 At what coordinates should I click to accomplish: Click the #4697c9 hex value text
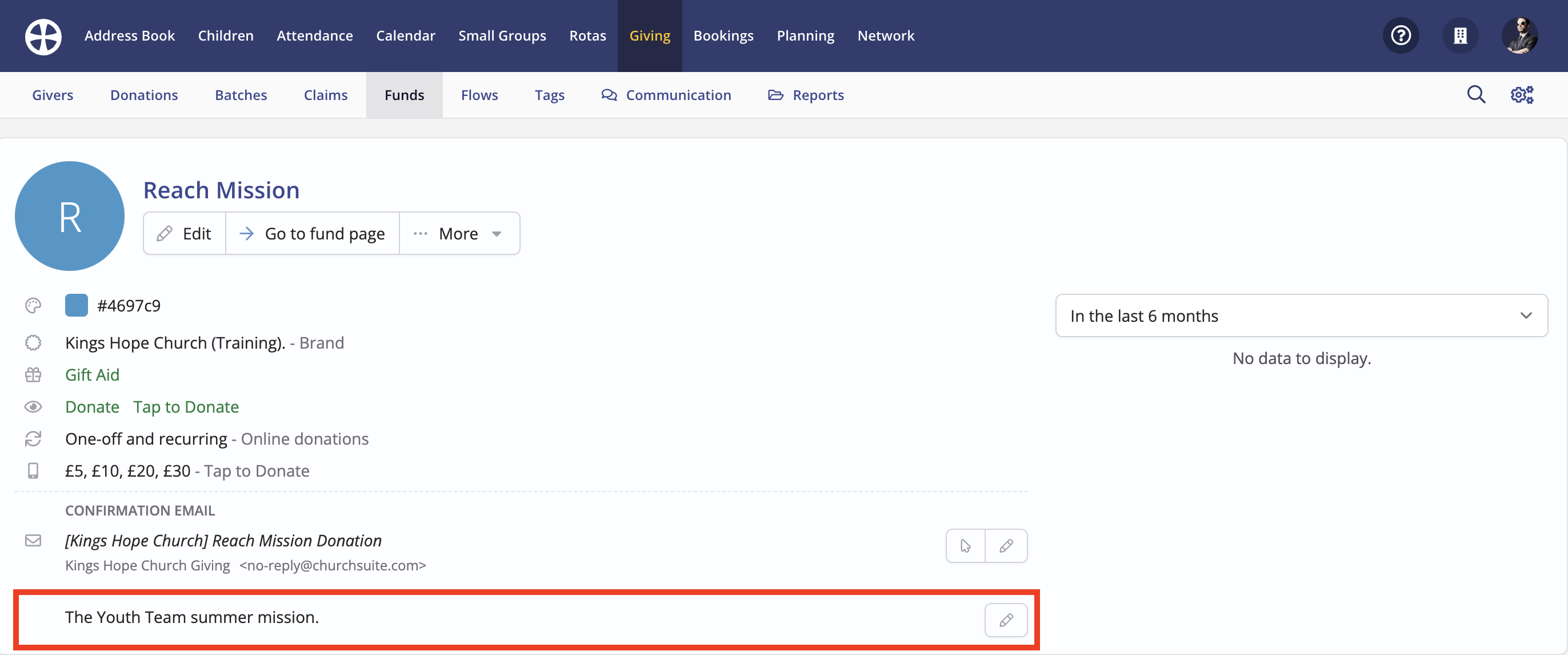pyautogui.click(x=129, y=306)
